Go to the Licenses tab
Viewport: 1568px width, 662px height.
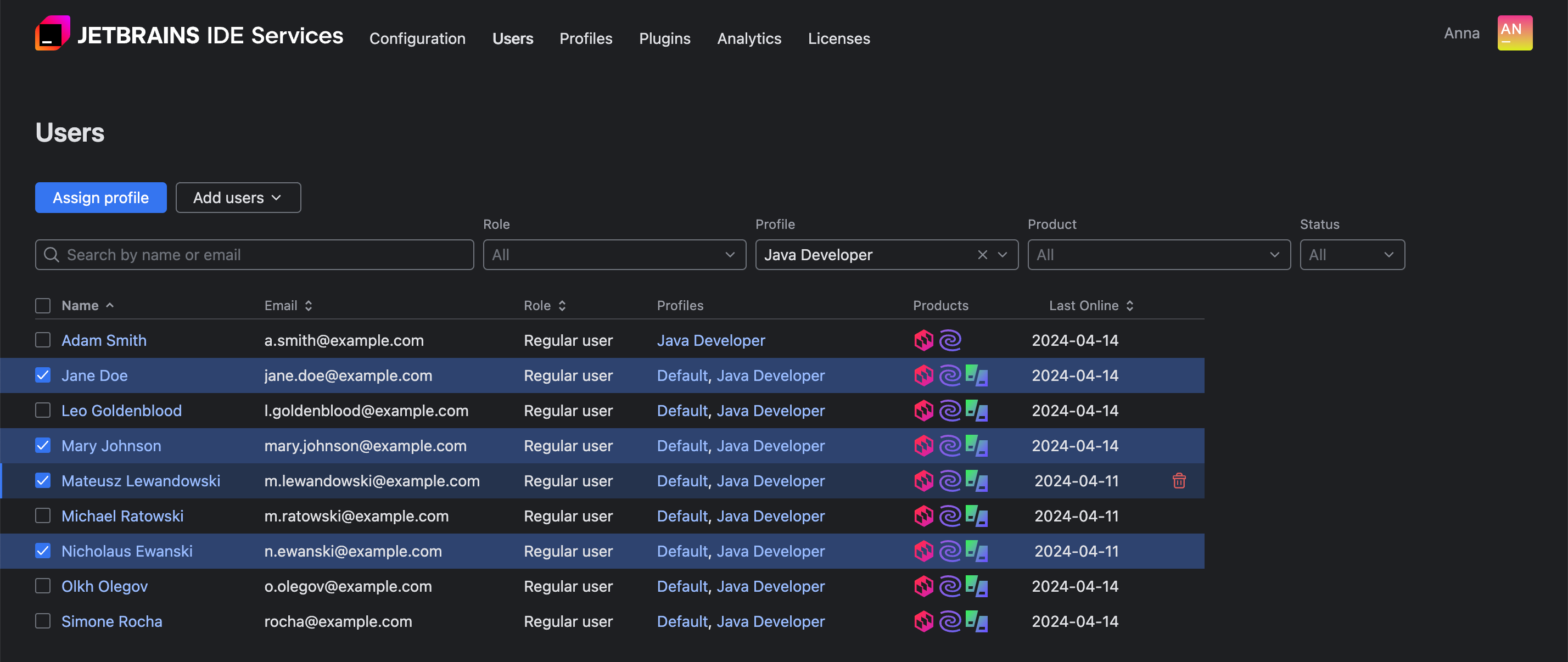click(x=839, y=38)
